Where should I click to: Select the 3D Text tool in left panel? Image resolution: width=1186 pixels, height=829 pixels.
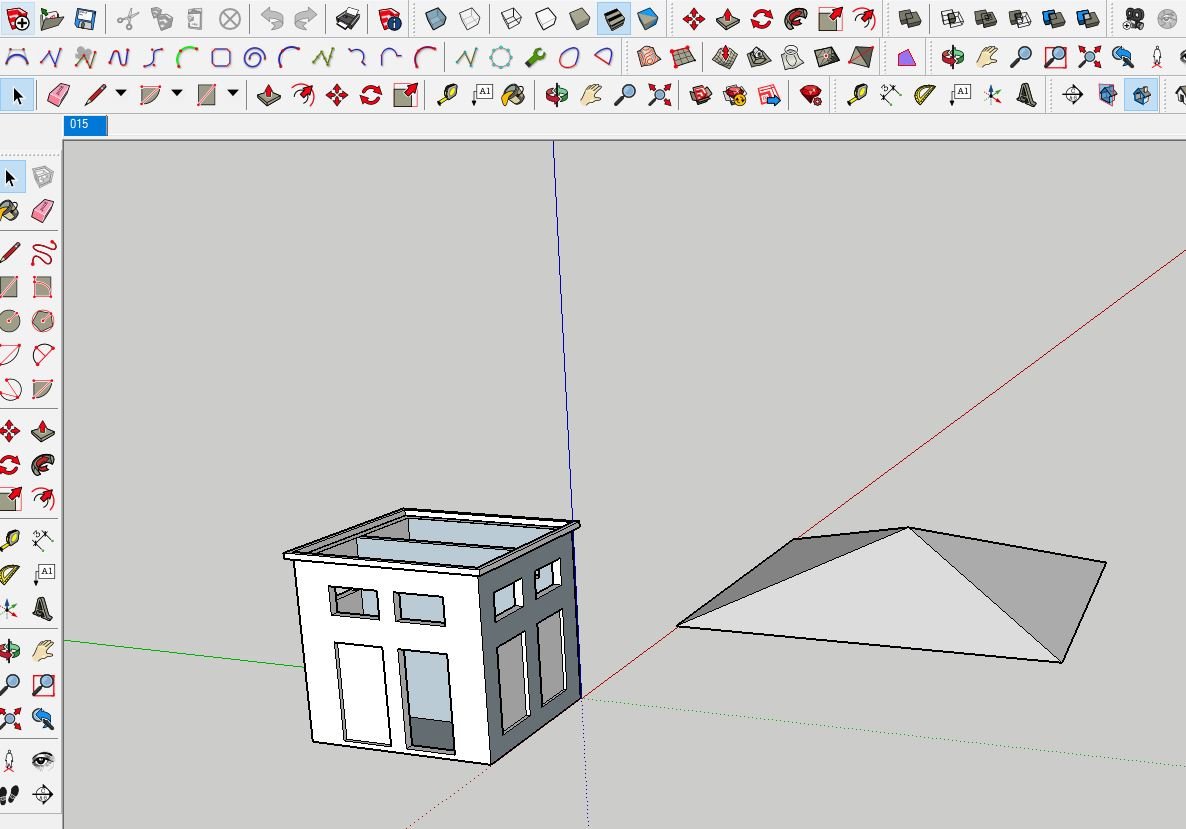tap(42, 608)
